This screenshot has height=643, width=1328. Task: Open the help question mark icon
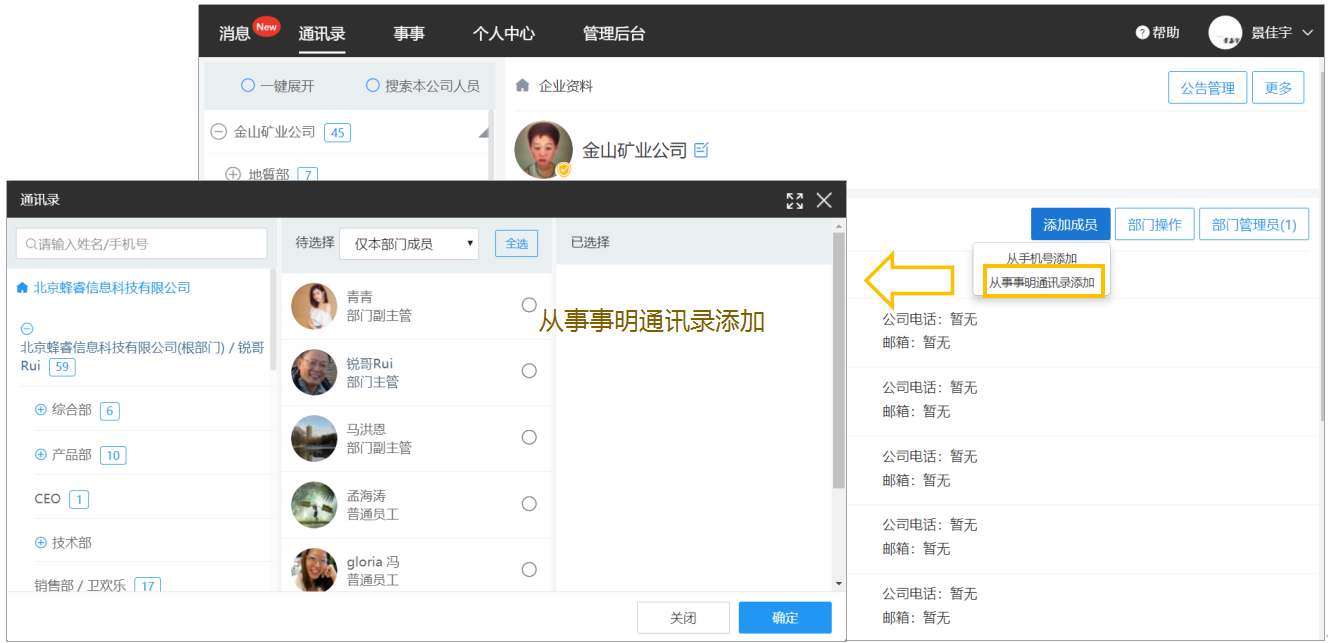[x=1142, y=33]
